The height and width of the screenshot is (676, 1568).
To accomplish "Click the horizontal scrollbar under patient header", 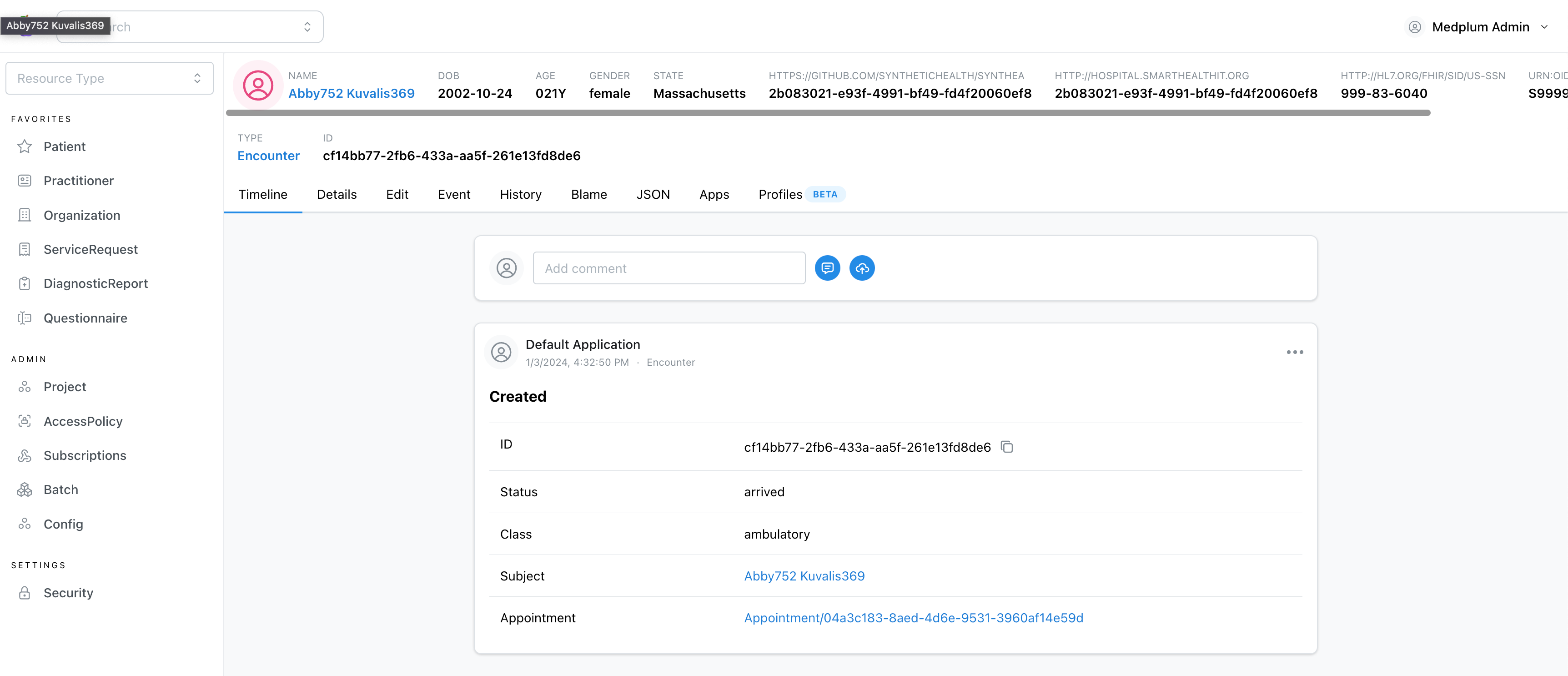I will pos(828,113).
